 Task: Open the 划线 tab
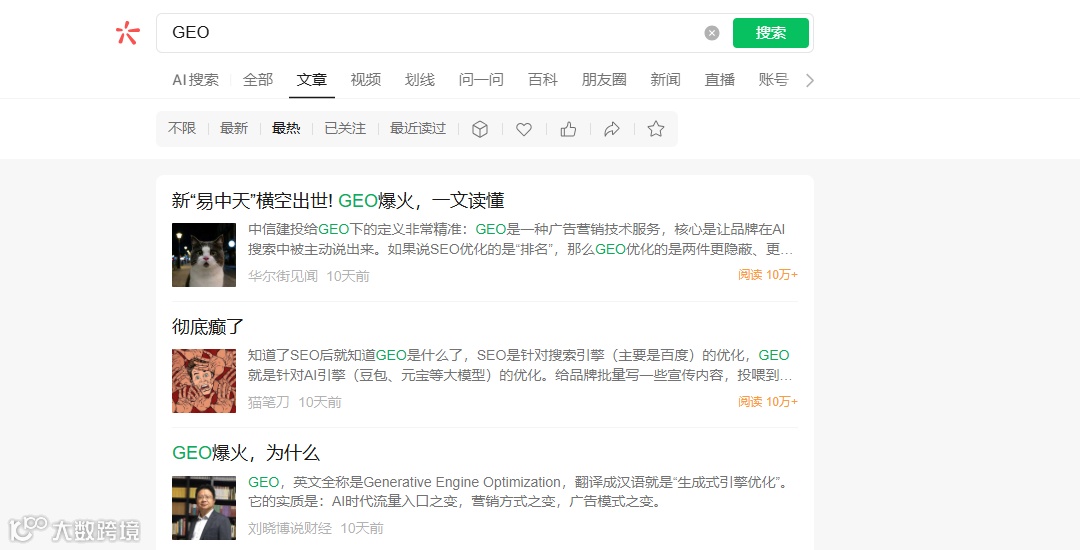tap(419, 80)
